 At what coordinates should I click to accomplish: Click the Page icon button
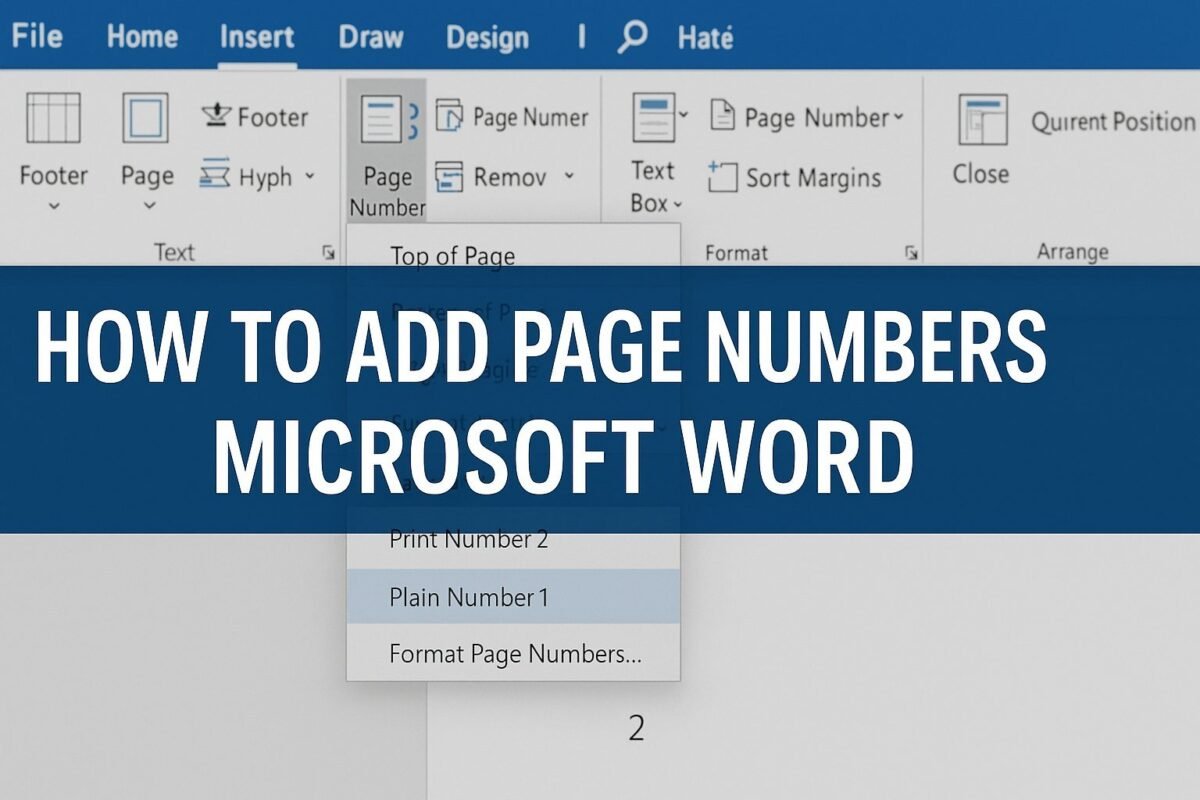146,118
